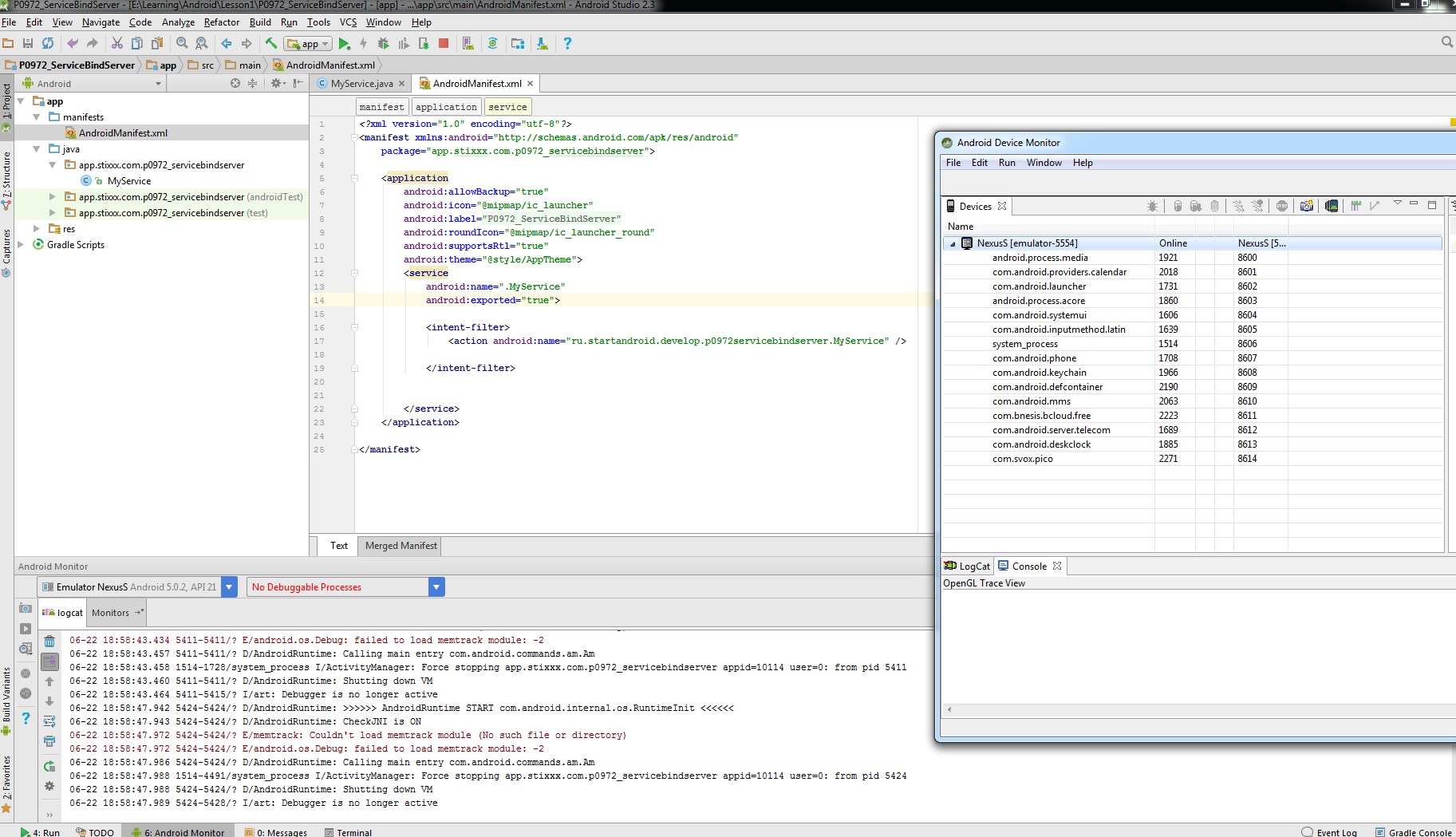Click the red Stop square icon
1456x837 pixels.
tap(444, 43)
